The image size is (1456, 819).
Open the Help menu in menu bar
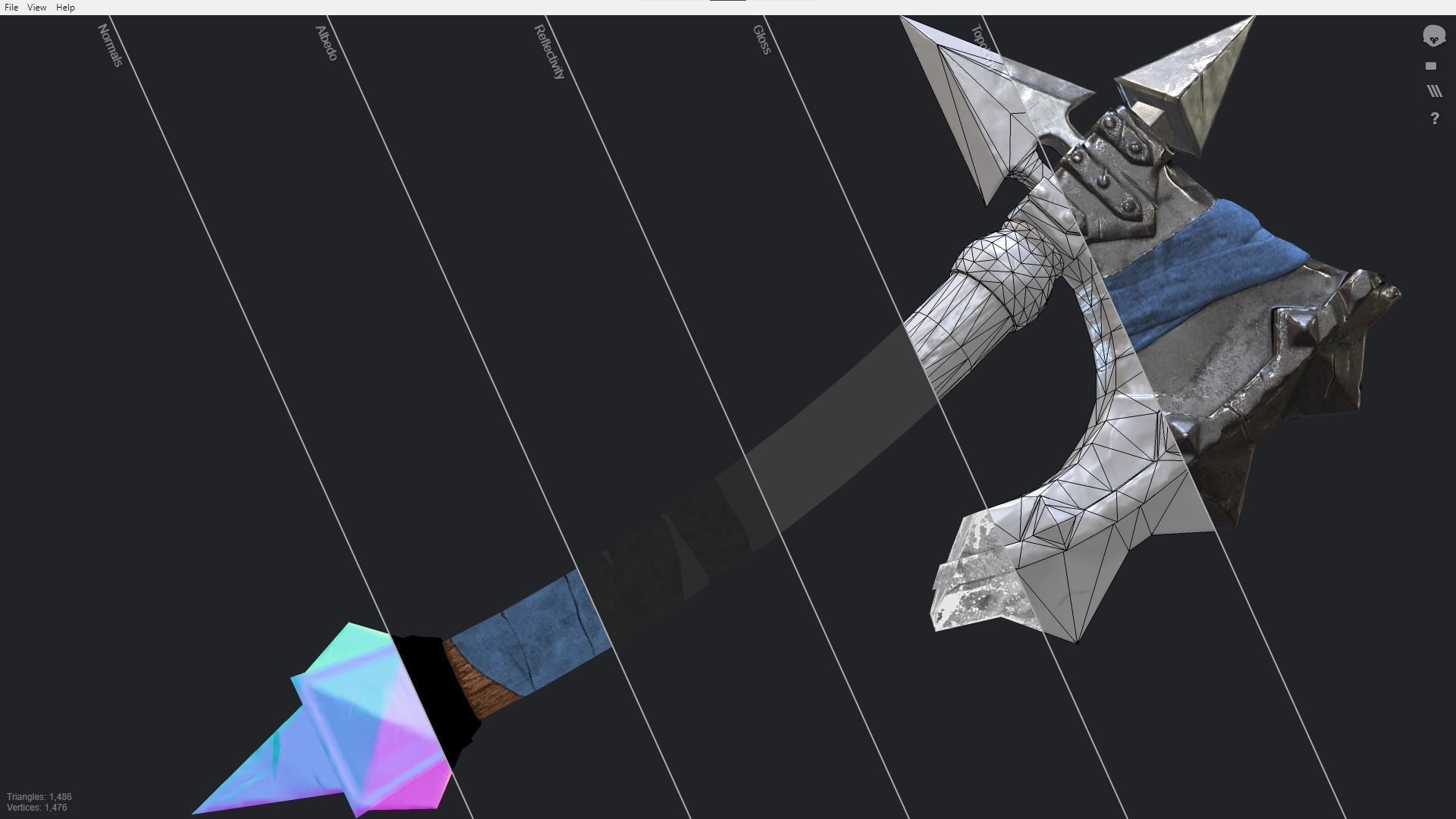pos(65,8)
